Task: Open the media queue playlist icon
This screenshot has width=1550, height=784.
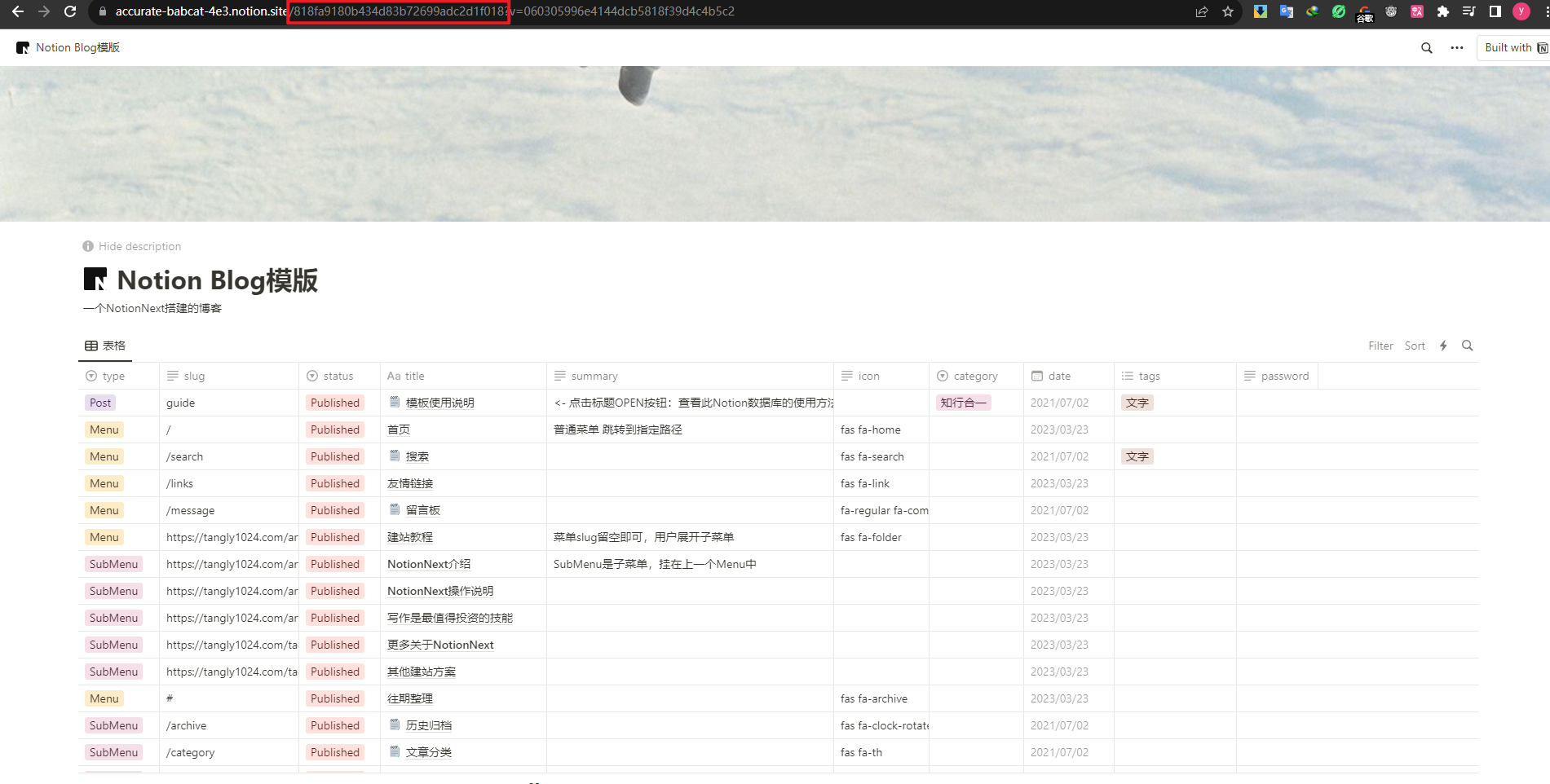Action: pyautogui.click(x=1469, y=11)
